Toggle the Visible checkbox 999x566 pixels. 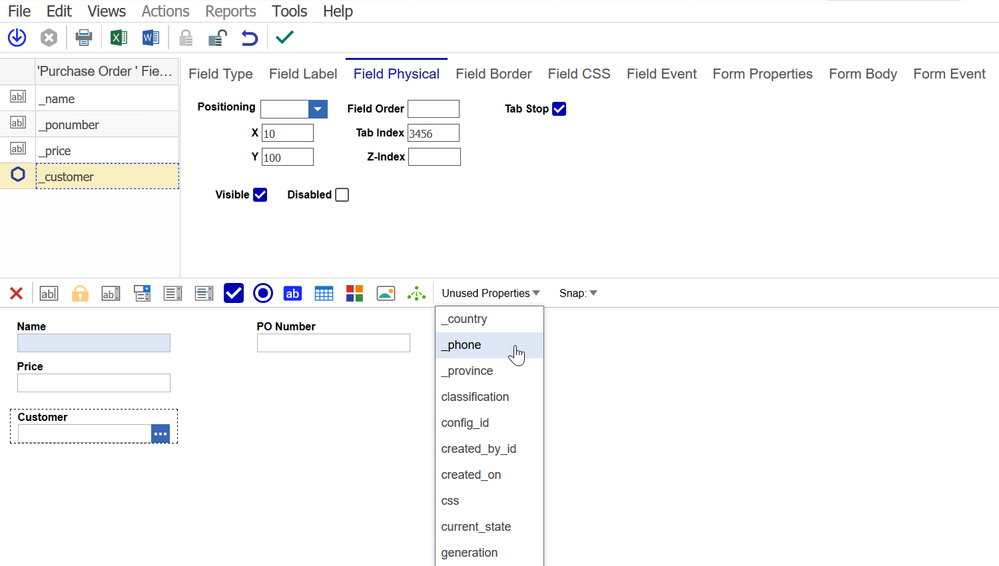point(260,195)
